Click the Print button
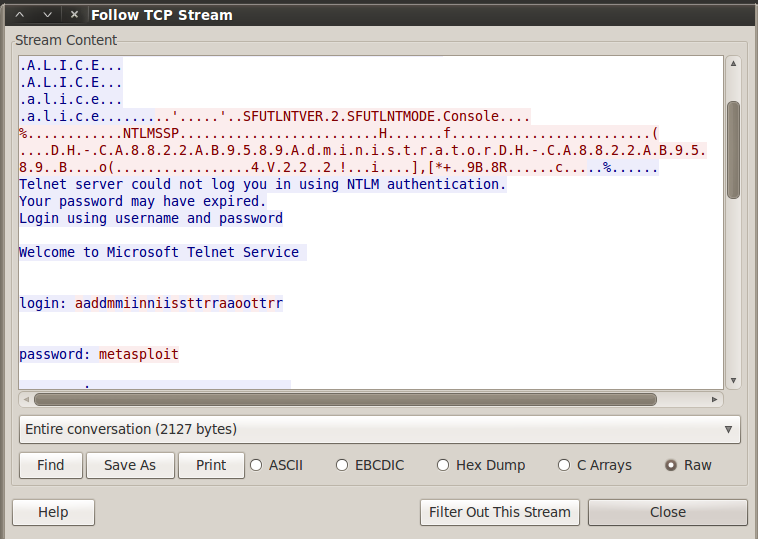Viewport: 758px width, 539px height. tap(211, 465)
